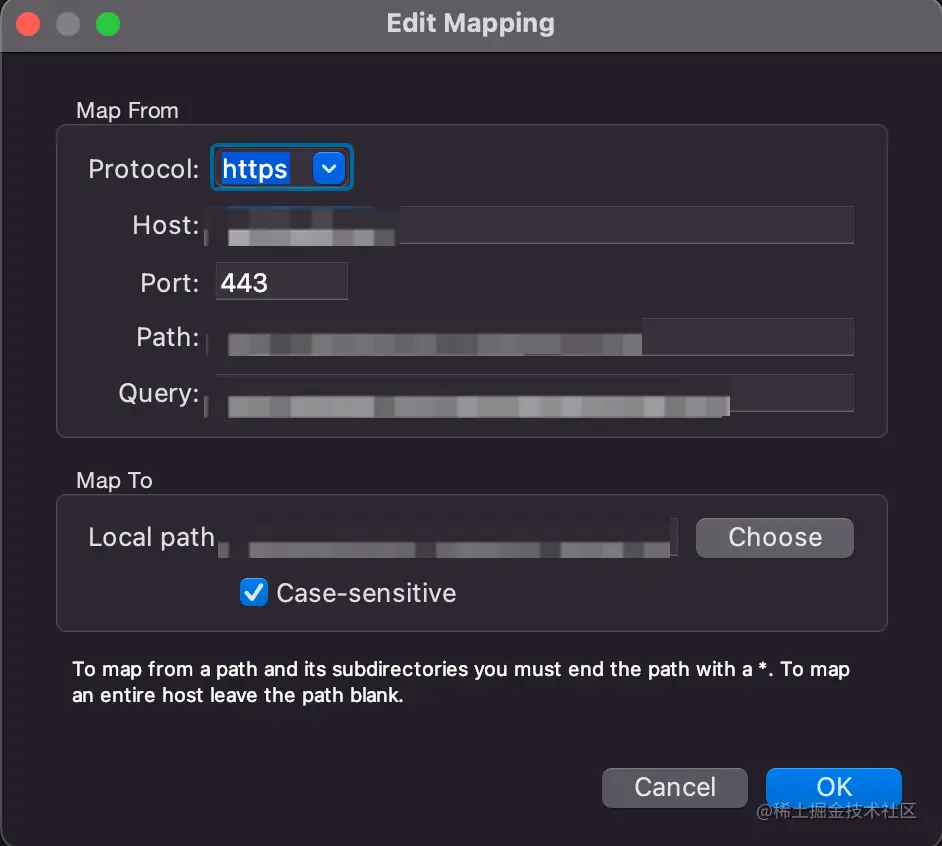Click Choose to browse local path
Screen dimensions: 942x846
774,538
